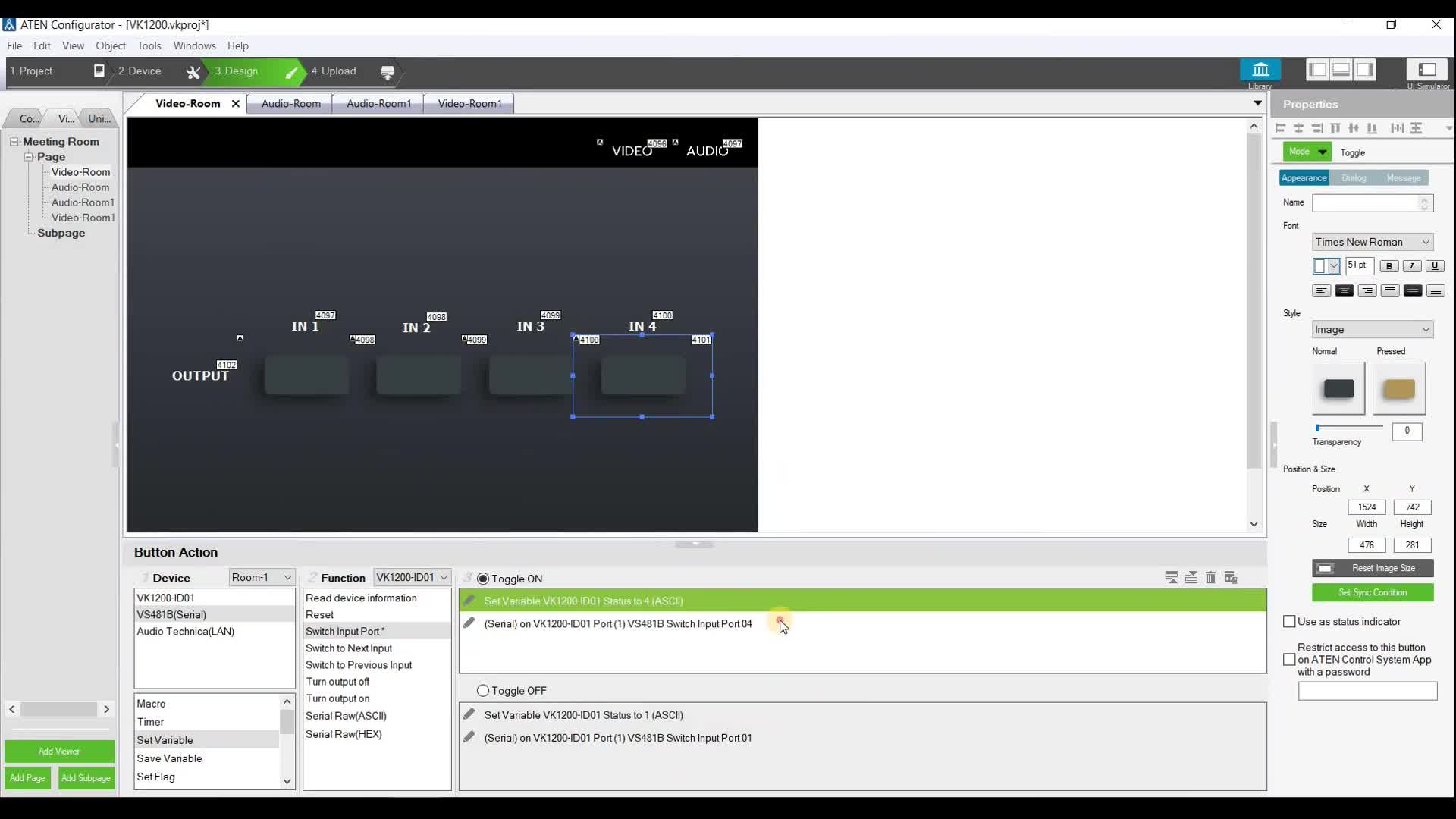Launch the UI Simulator
Screen dimensions: 1456x819
[x=1426, y=70]
